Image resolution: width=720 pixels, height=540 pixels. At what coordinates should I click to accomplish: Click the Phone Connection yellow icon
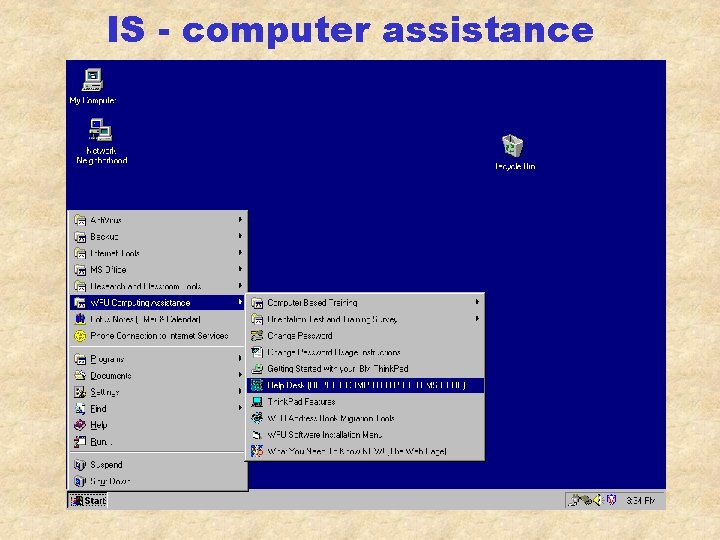(x=80, y=336)
